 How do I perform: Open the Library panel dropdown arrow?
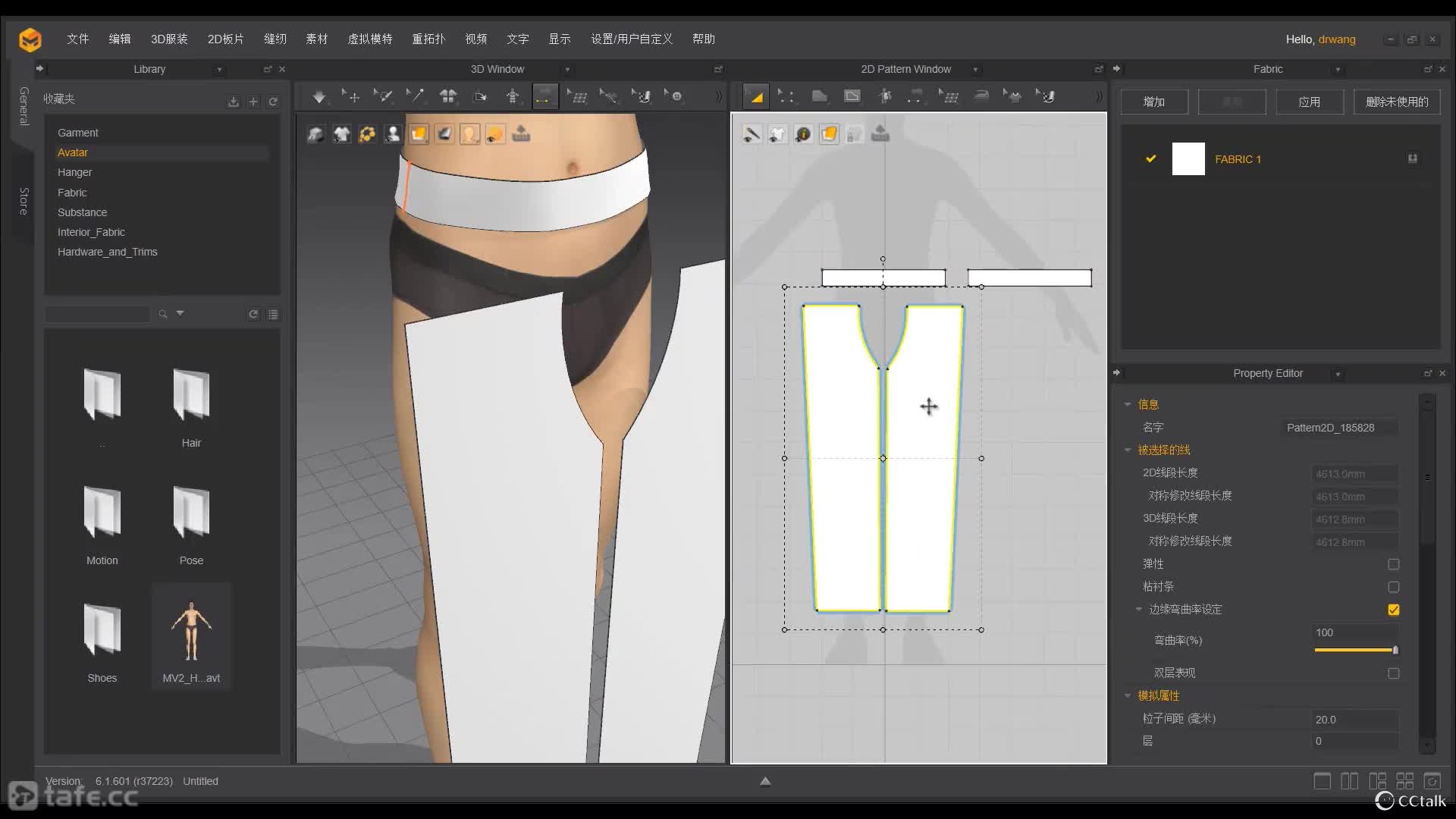pyautogui.click(x=219, y=70)
